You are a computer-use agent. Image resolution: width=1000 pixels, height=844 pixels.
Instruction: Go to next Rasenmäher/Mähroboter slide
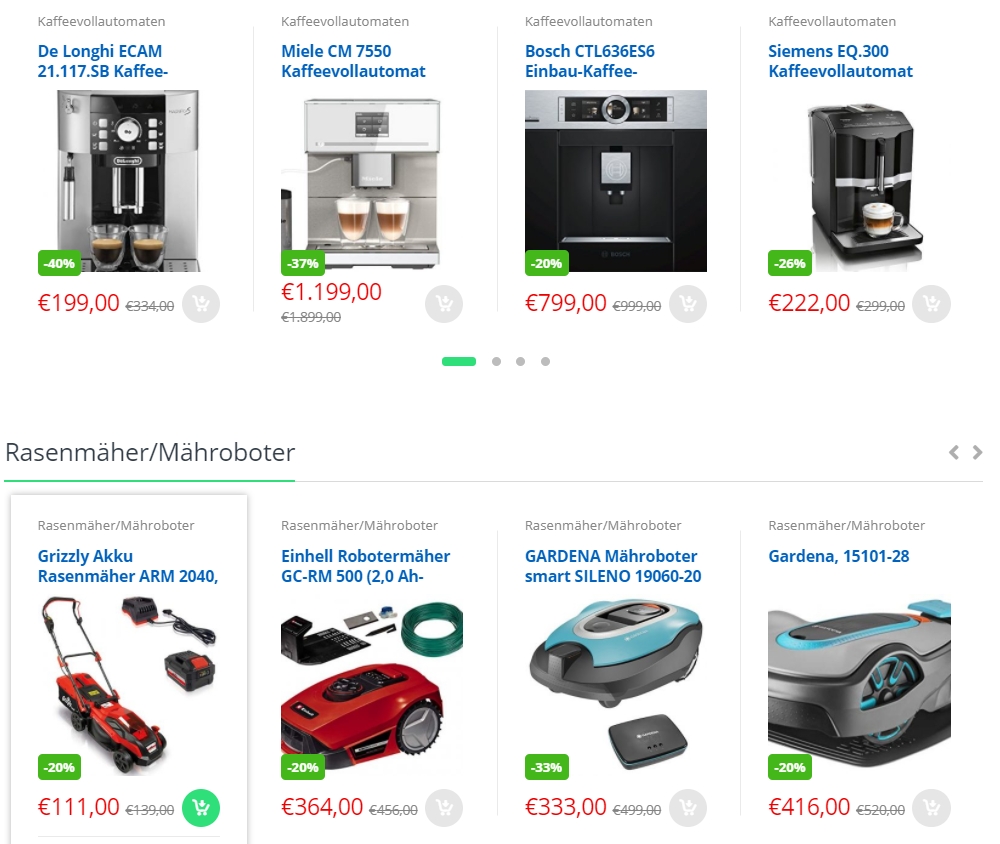(x=977, y=452)
